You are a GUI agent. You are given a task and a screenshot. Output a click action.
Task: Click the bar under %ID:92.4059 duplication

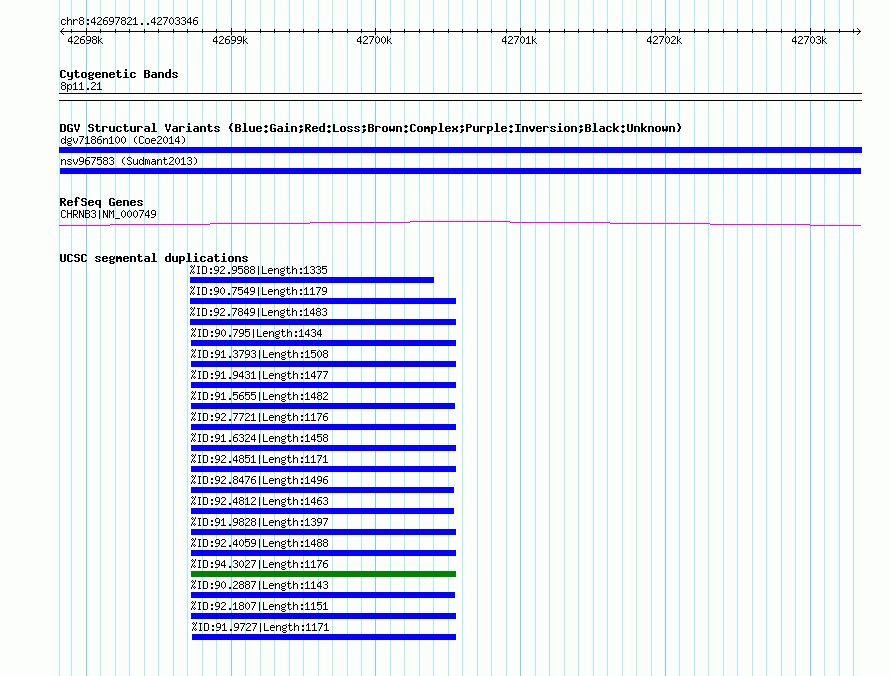click(x=324, y=553)
